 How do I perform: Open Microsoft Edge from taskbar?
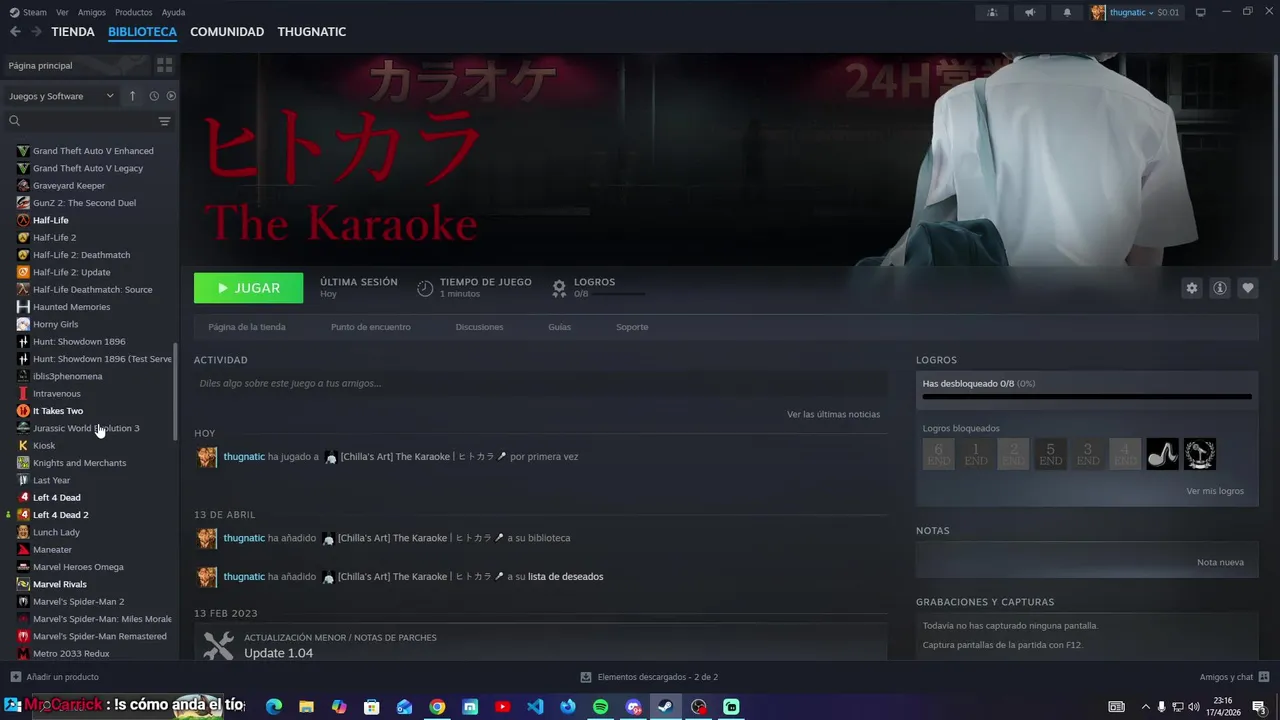274,706
